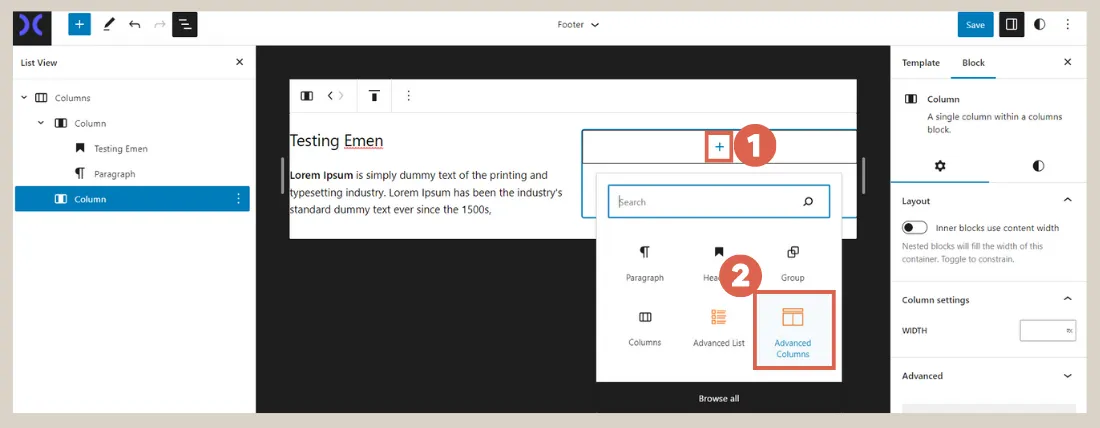
Task: Insert an Advanced List block
Action: point(718,328)
